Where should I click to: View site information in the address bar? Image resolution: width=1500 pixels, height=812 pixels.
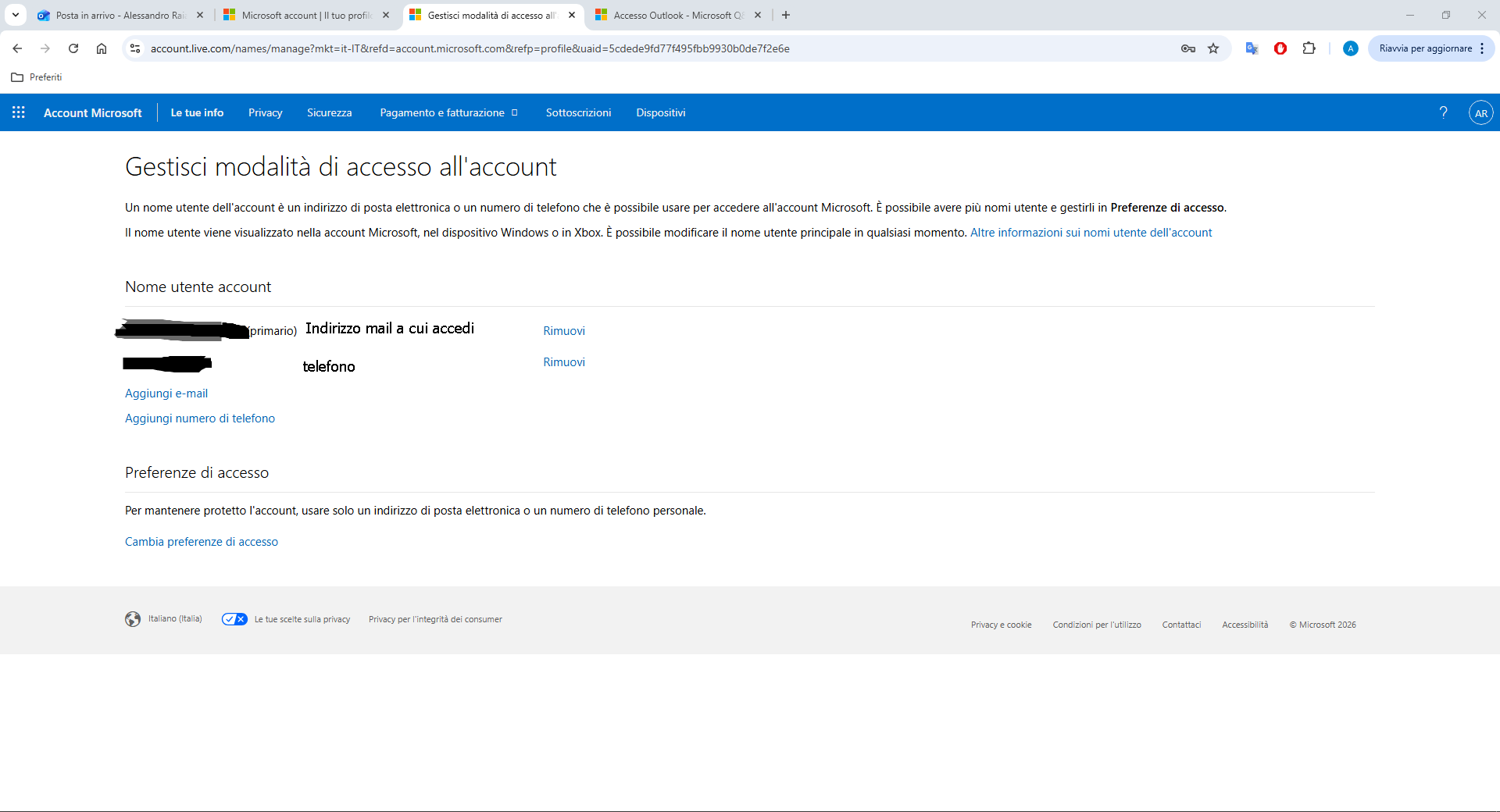click(x=135, y=48)
